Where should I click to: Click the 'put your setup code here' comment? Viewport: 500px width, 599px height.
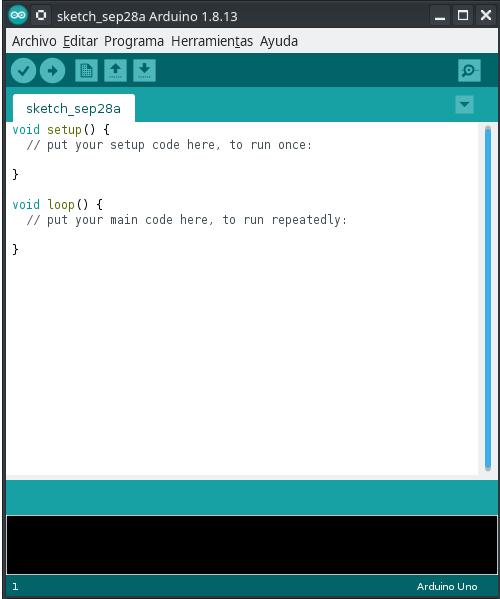(x=169, y=145)
